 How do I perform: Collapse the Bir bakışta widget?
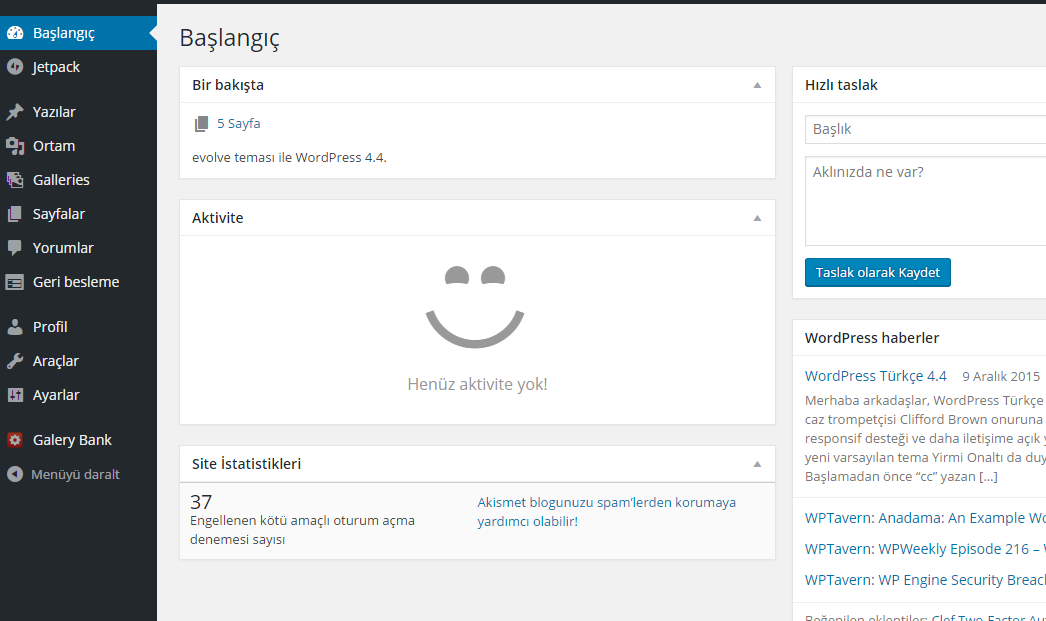point(757,85)
